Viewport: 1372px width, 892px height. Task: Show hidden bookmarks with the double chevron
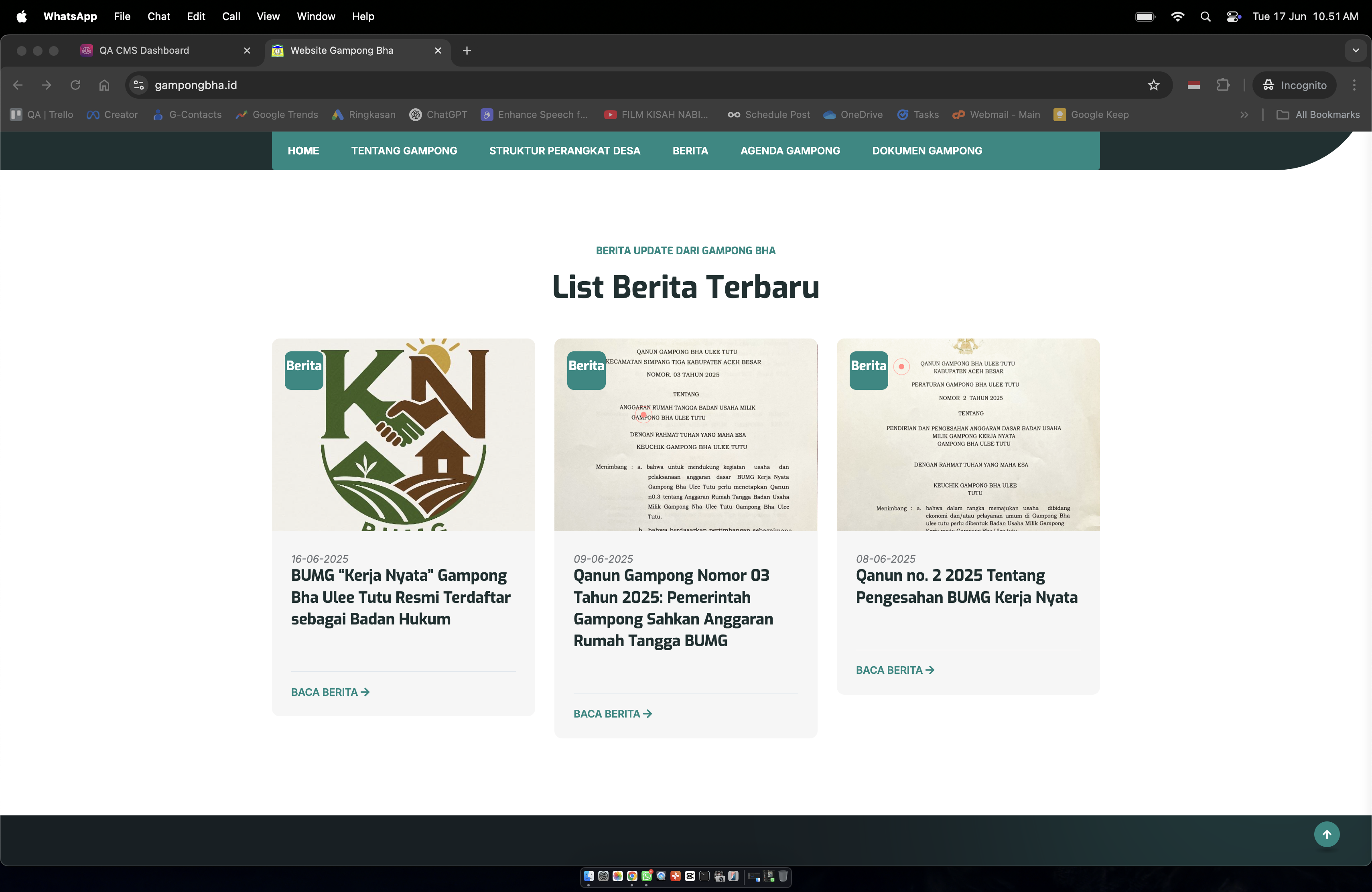click(x=1244, y=115)
